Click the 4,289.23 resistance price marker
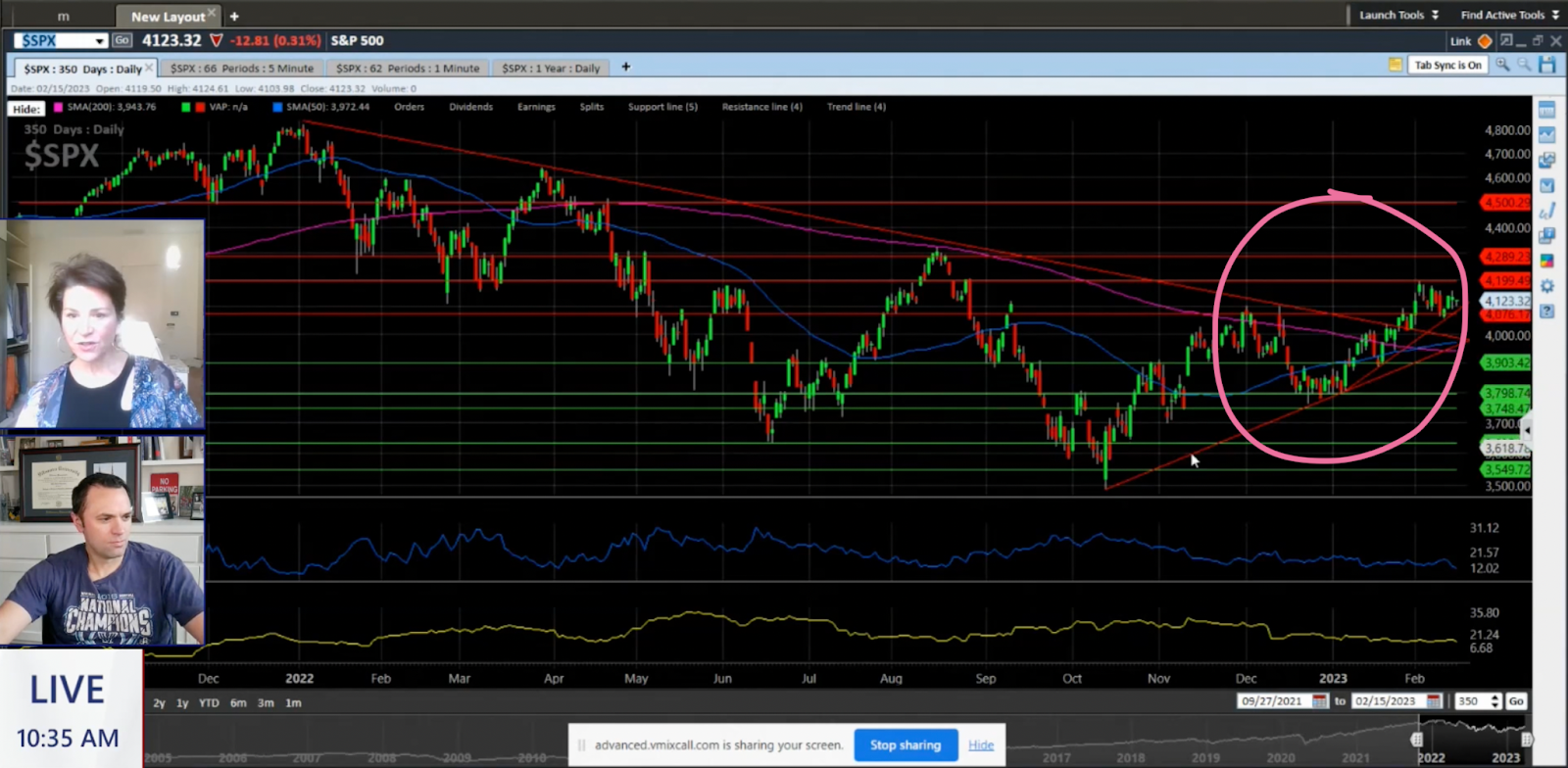Image resolution: width=1568 pixels, height=768 pixels. [1506, 257]
